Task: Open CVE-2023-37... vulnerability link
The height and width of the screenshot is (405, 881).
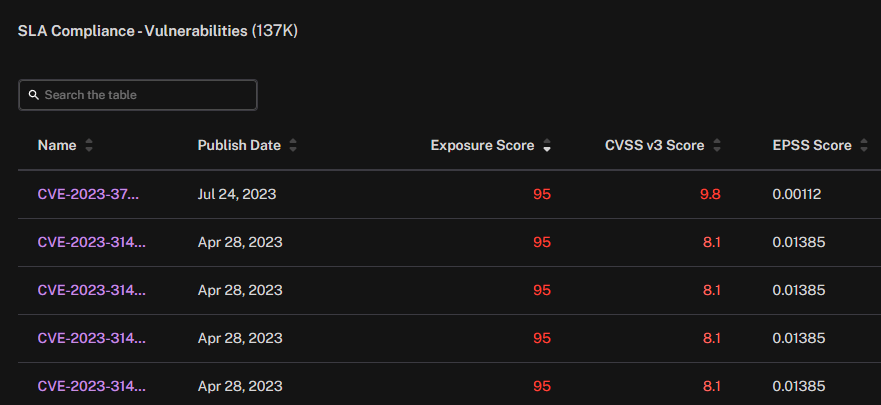Action: (x=88, y=194)
